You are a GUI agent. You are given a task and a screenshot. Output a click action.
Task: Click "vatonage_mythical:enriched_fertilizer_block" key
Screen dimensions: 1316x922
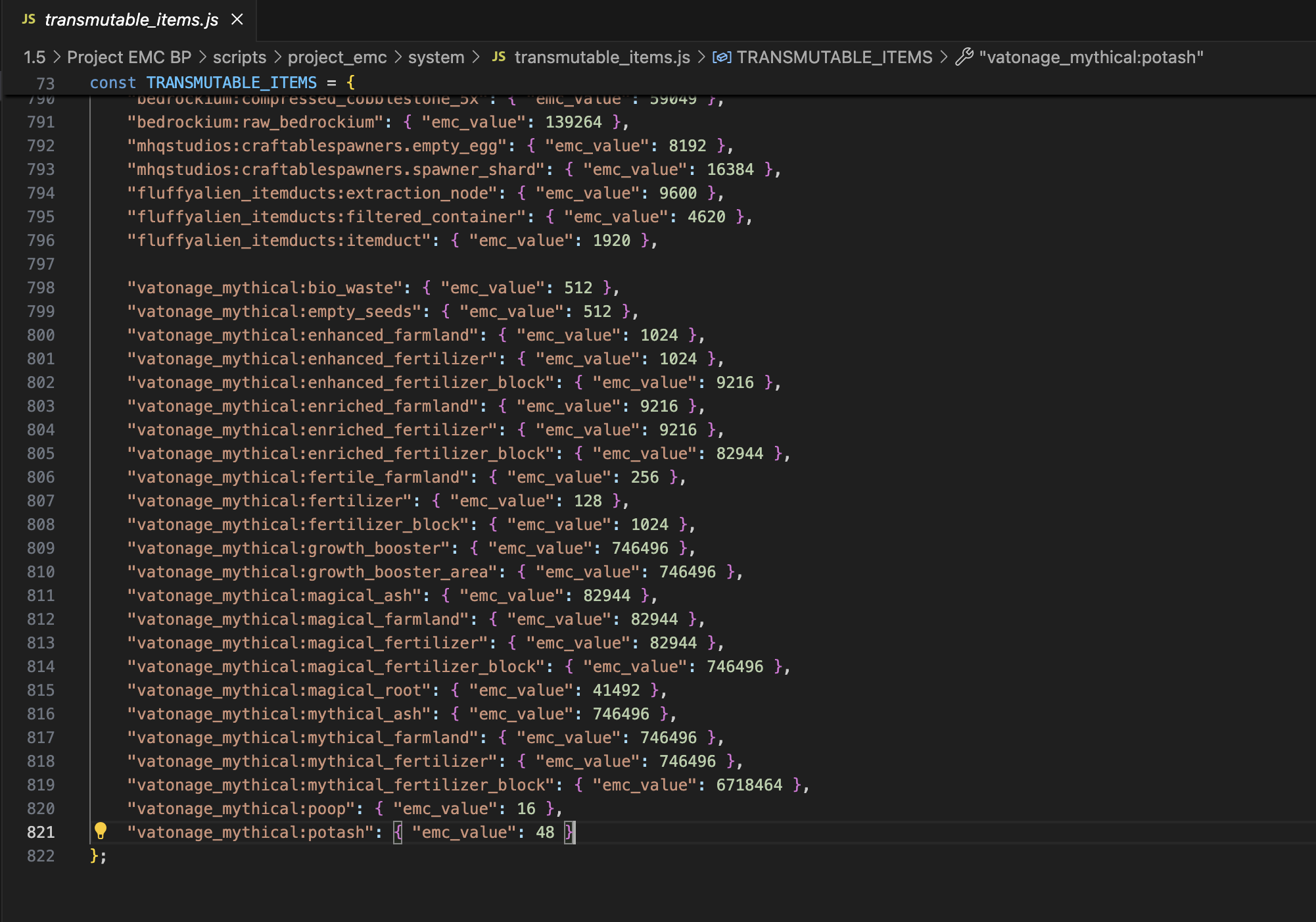[341, 453]
